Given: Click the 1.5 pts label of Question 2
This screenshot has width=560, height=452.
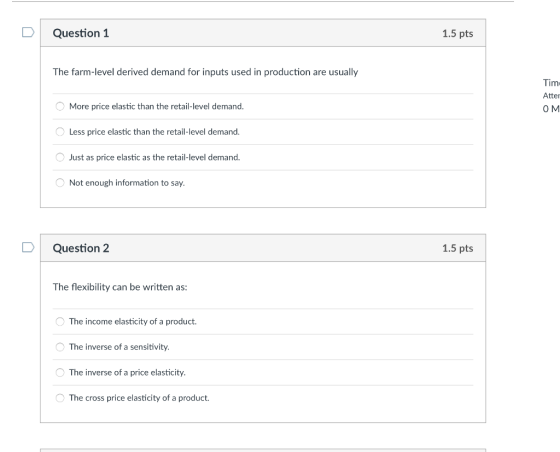Looking at the screenshot, I should click(458, 248).
